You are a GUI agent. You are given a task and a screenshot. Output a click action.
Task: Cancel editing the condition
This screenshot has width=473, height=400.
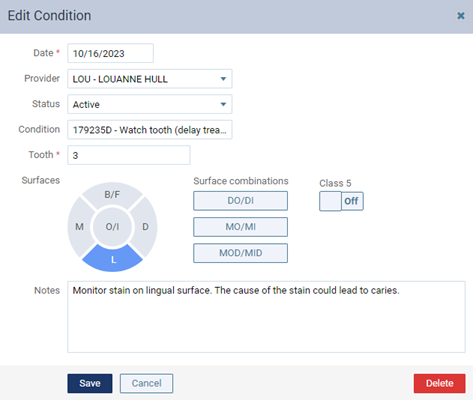point(146,383)
